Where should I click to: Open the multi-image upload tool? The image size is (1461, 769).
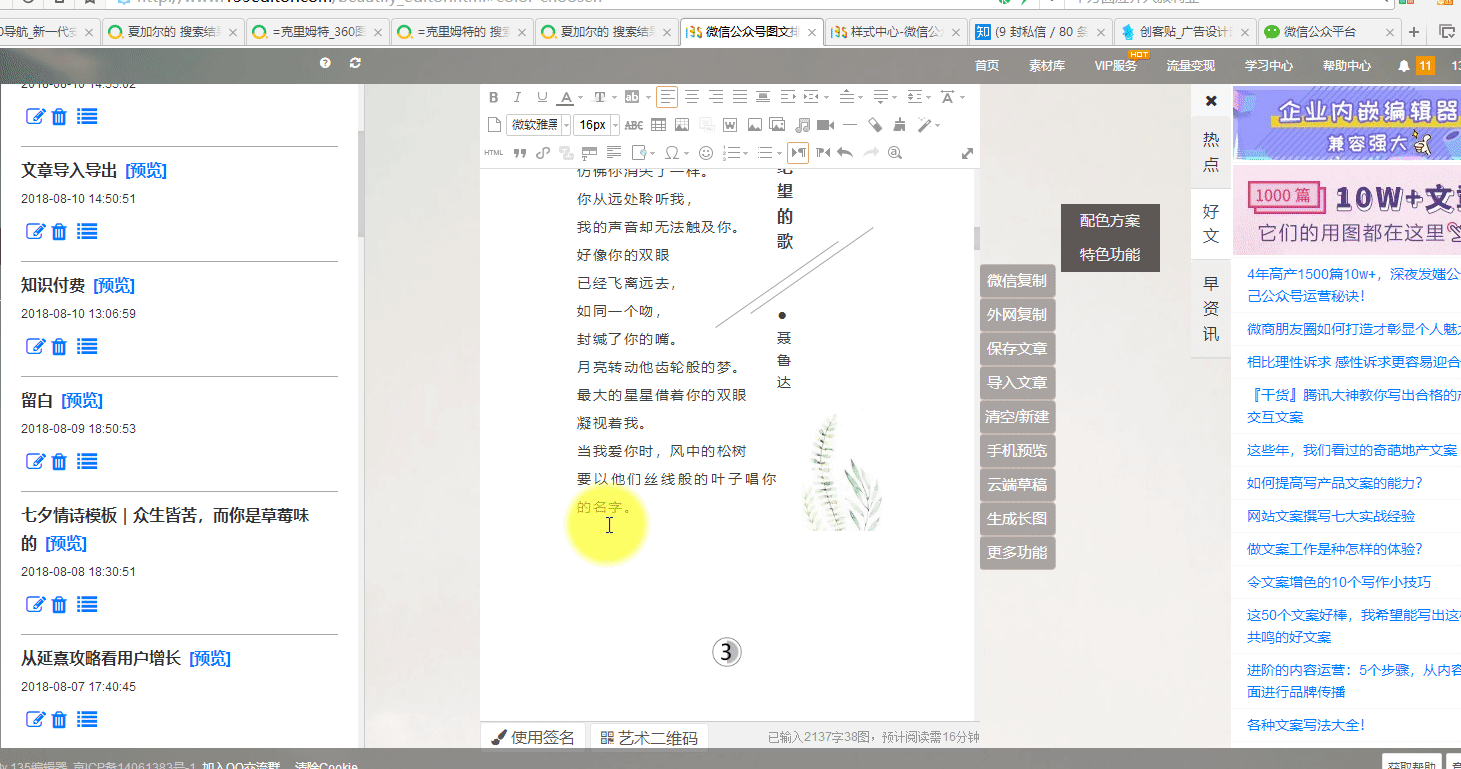[x=778, y=125]
